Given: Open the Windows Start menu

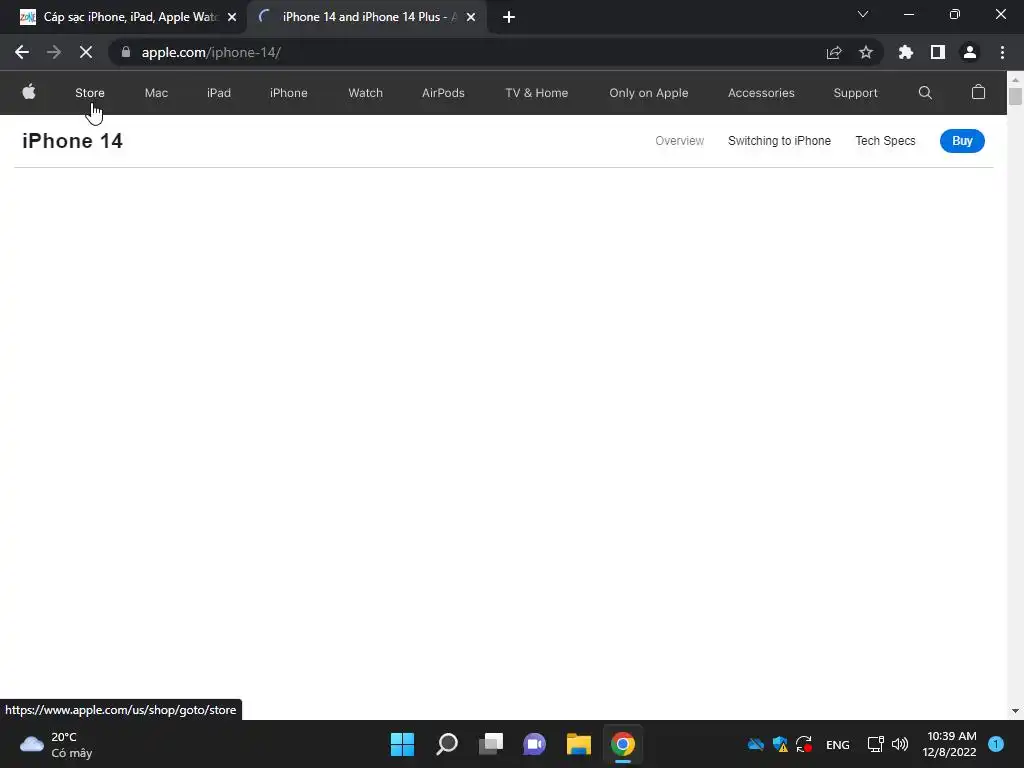Looking at the screenshot, I should [402, 744].
